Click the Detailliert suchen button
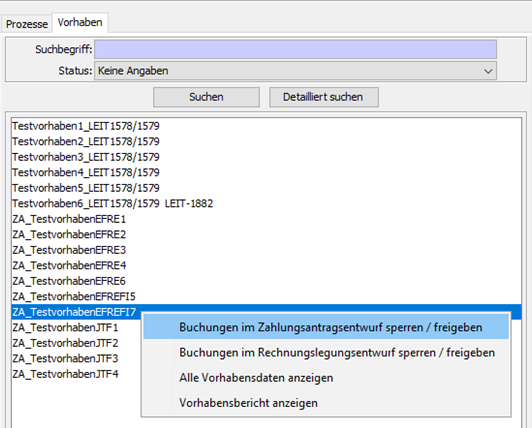This screenshot has height=428, width=532. [x=324, y=97]
